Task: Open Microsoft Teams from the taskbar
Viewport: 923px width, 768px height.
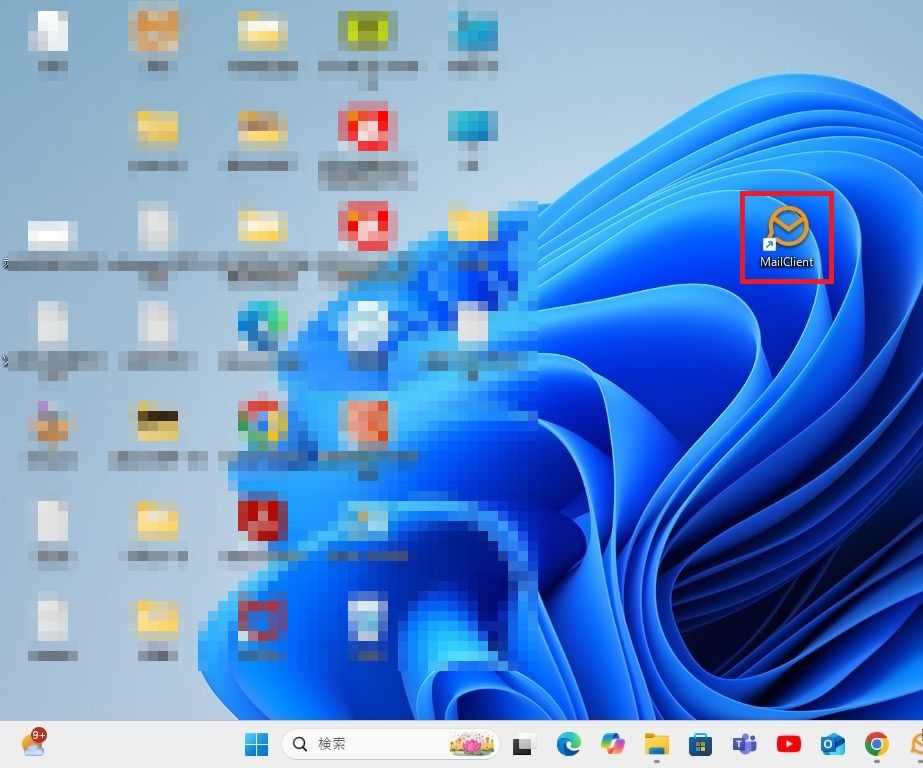Action: pyautogui.click(x=744, y=744)
